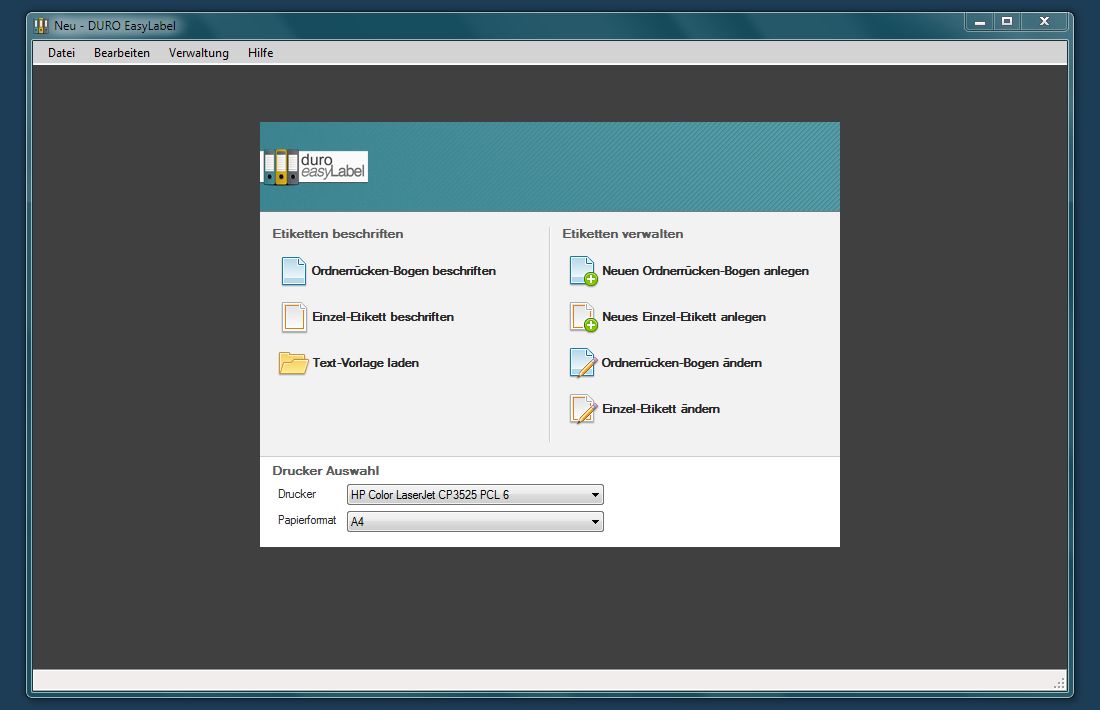Minimize the DURO EasyLabel window
This screenshot has width=1100, height=710.
pyautogui.click(x=979, y=22)
